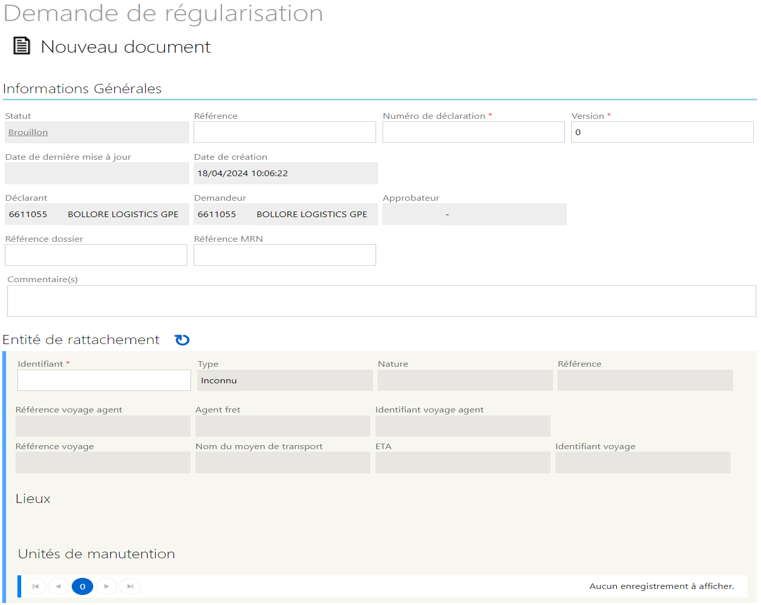Click the Version field showing 0

click(662, 132)
